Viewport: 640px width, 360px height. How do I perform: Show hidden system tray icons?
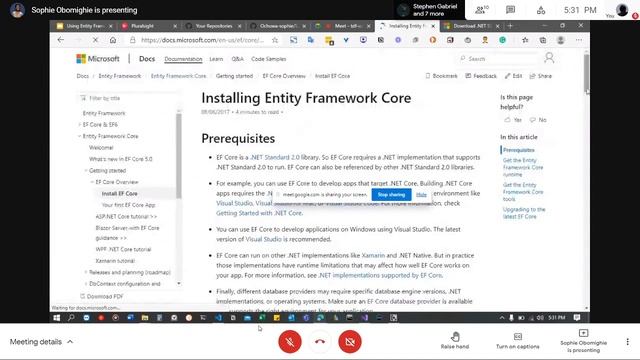click(502, 318)
